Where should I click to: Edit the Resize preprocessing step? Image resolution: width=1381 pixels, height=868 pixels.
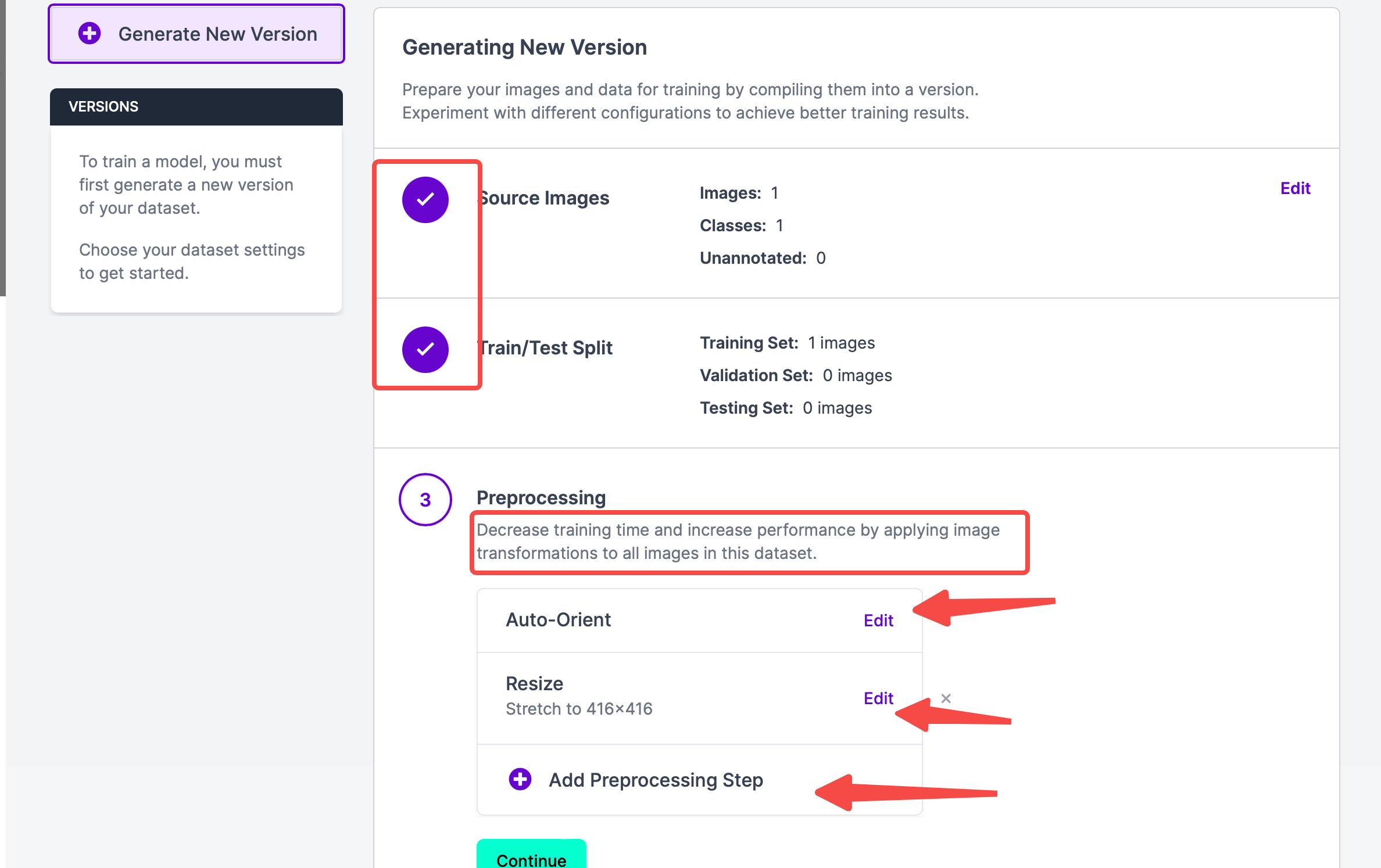click(x=878, y=698)
